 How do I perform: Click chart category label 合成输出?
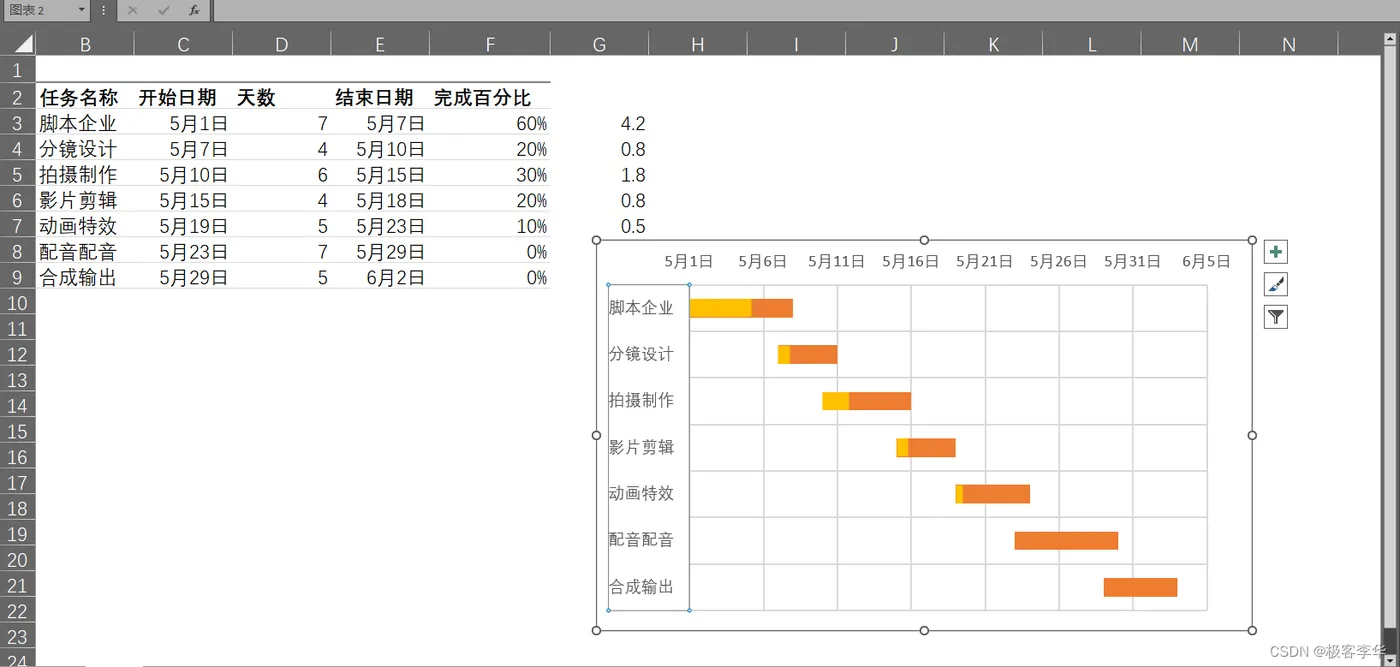pos(641,587)
